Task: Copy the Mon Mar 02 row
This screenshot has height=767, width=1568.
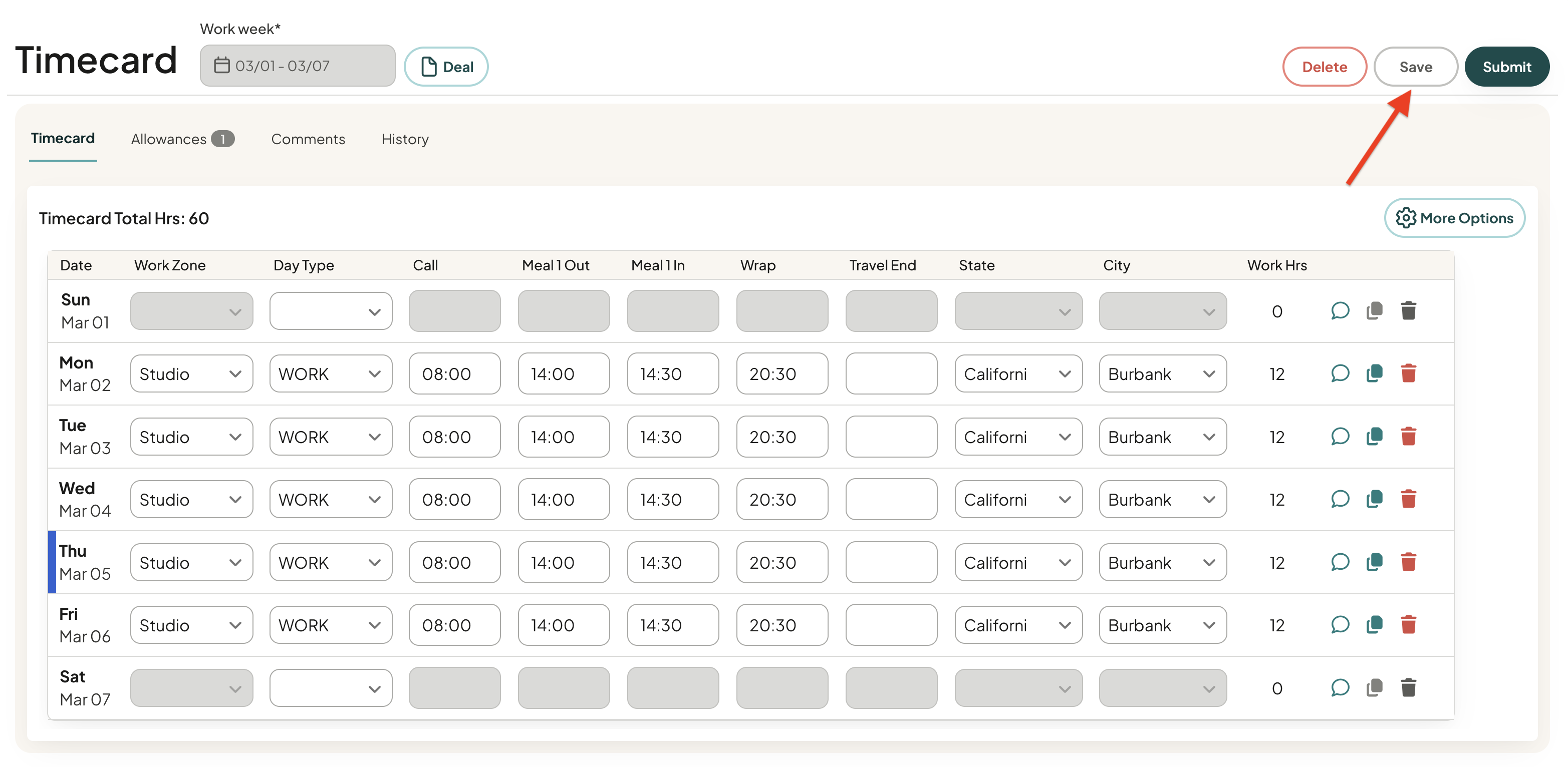Action: click(1375, 373)
